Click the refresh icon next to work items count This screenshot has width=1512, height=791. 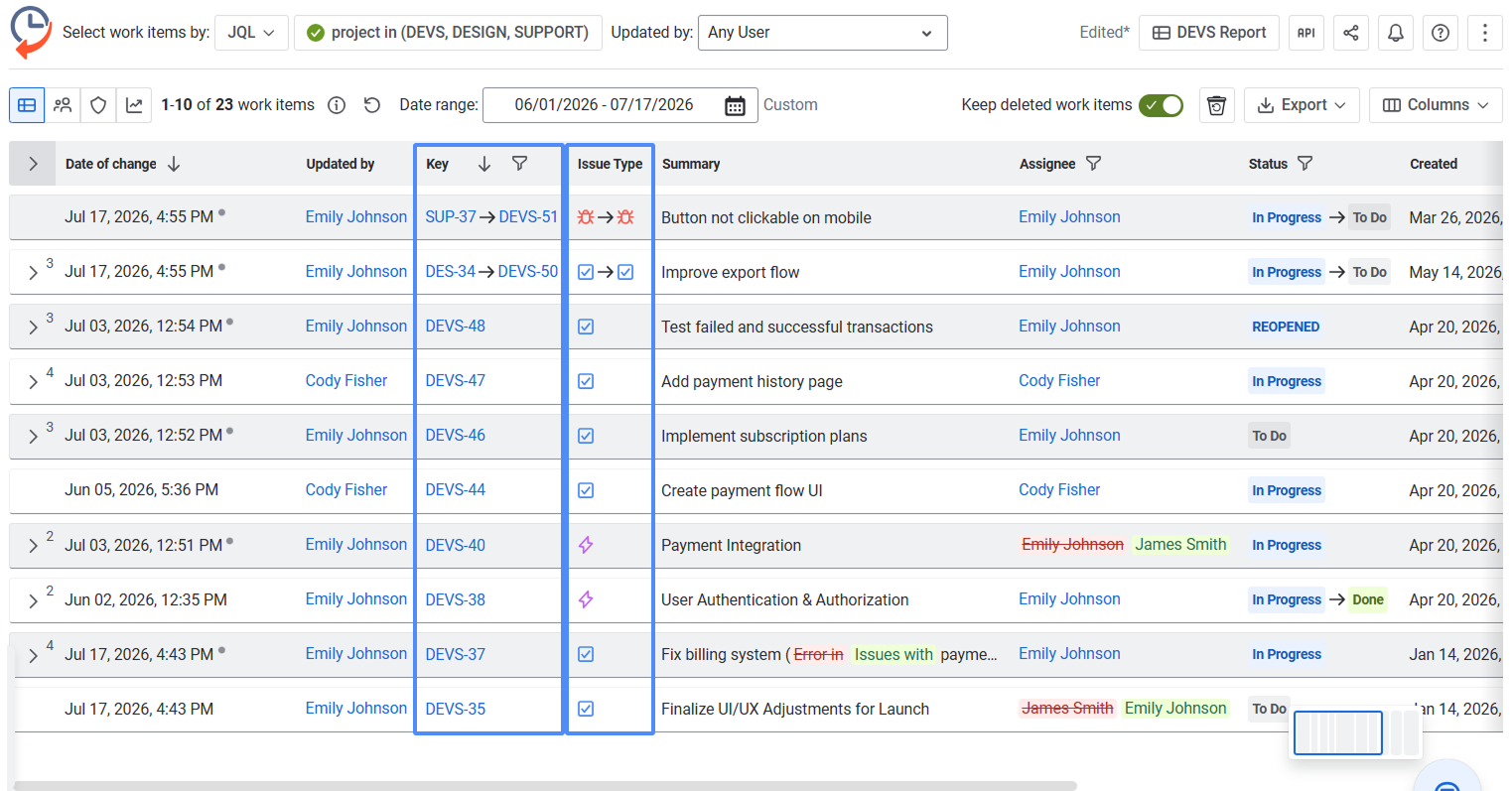coord(372,105)
